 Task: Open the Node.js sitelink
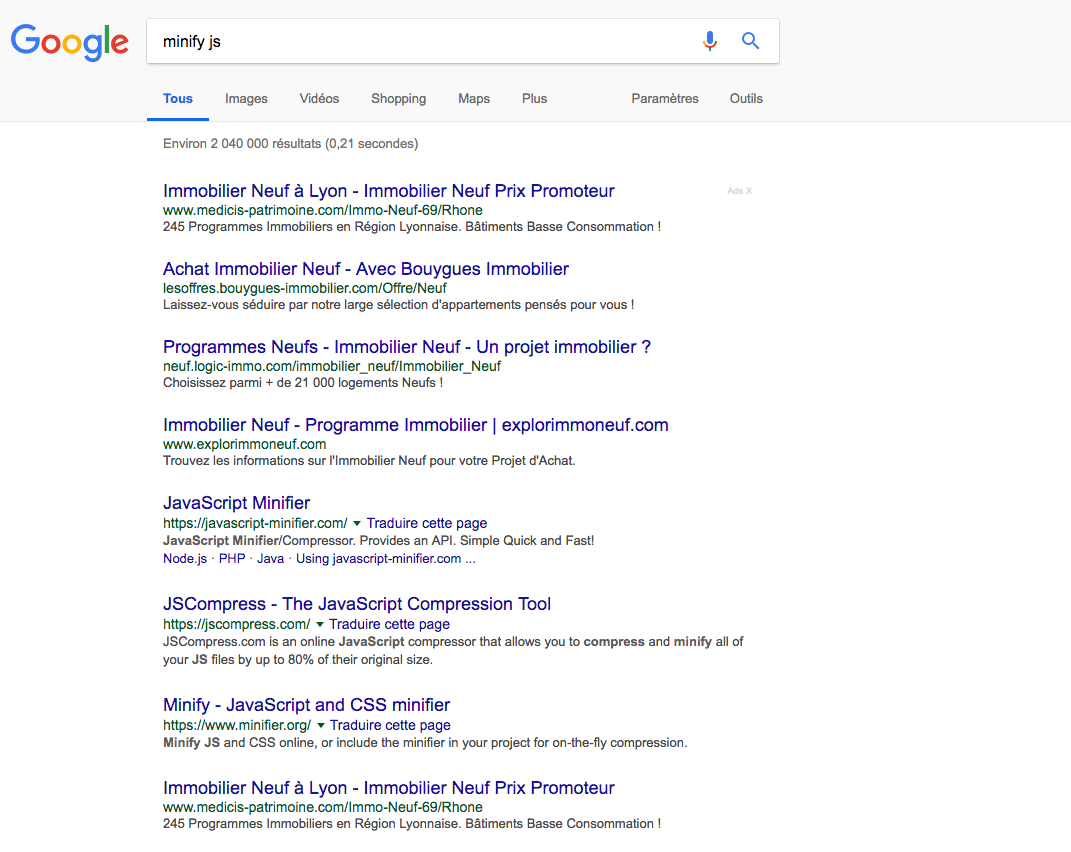(184, 558)
